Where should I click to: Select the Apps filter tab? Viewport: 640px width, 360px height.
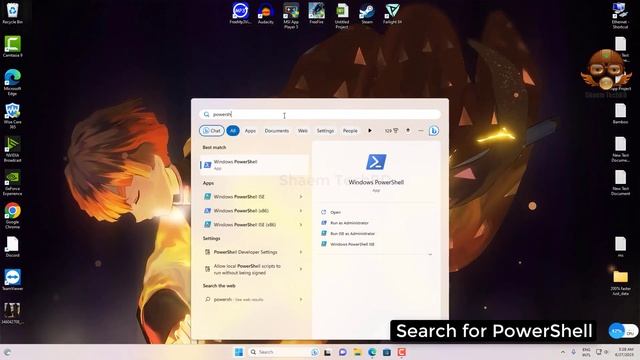pyautogui.click(x=250, y=131)
